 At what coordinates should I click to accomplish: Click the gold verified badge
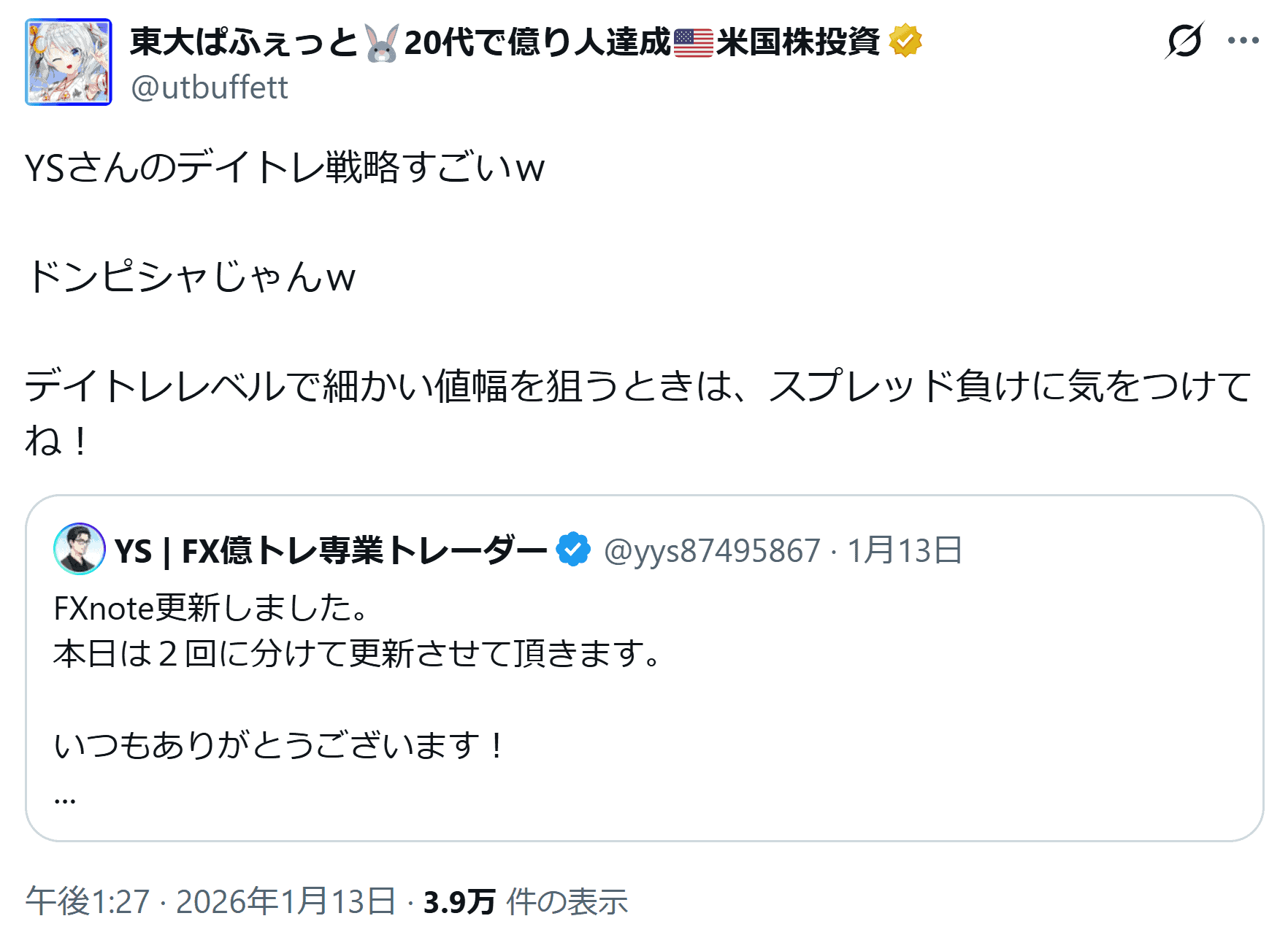(x=905, y=41)
